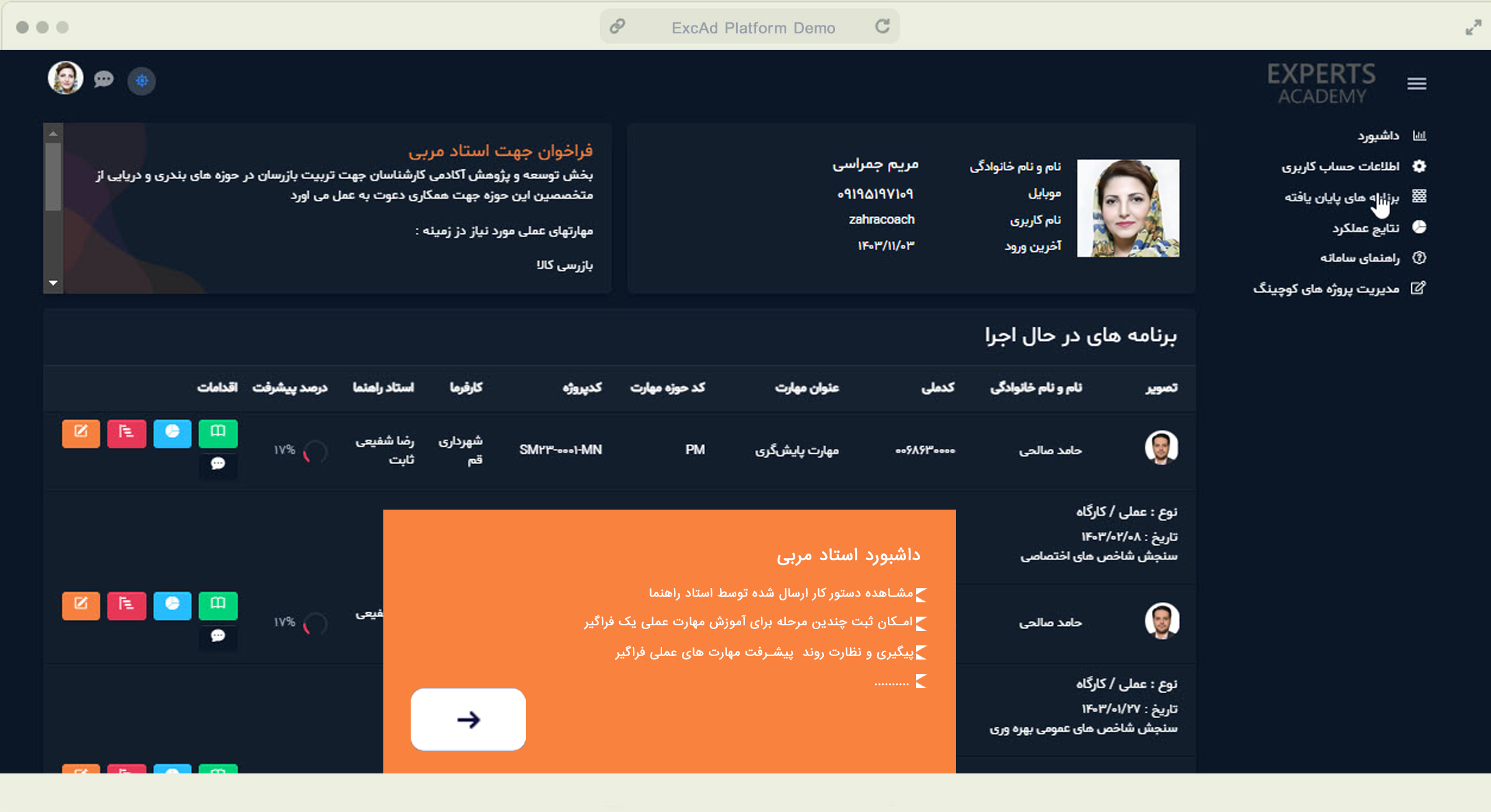Open داشبورد menu item in sidebar
Viewport: 1491px width, 812px height.
pos(1378,136)
